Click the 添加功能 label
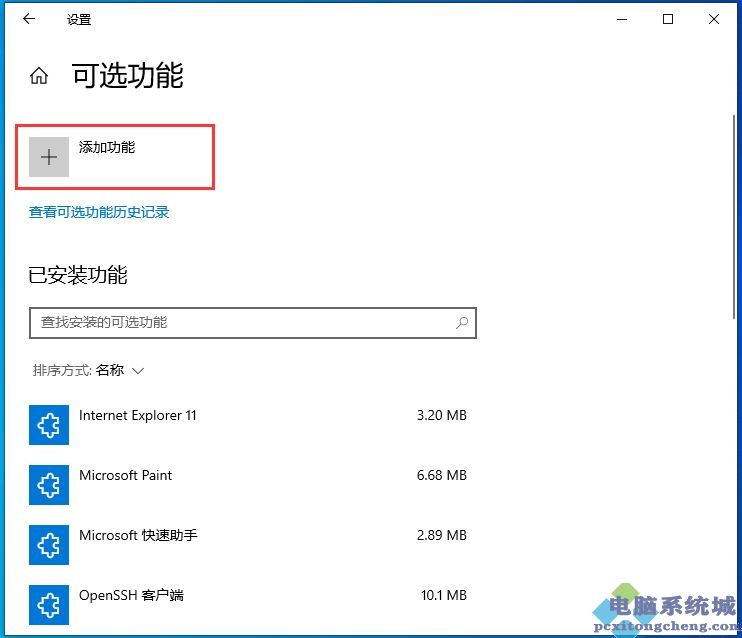Image resolution: width=742 pixels, height=638 pixels. (107, 147)
